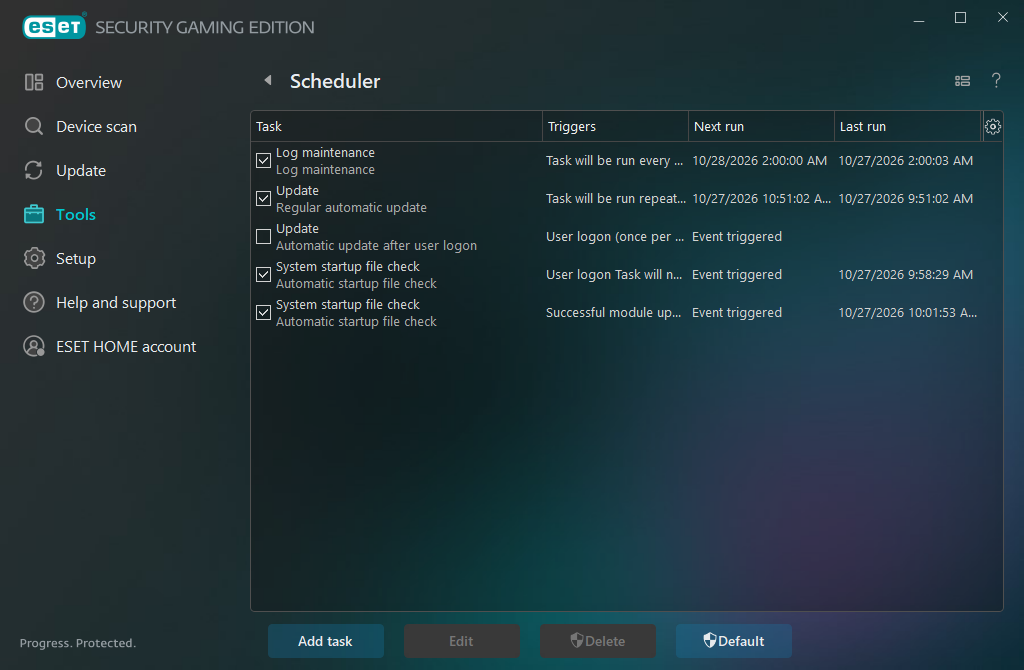Image resolution: width=1024 pixels, height=670 pixels.
Task: Click next run value 10/27/2026 10:51:02
Action: coord(761,199)
